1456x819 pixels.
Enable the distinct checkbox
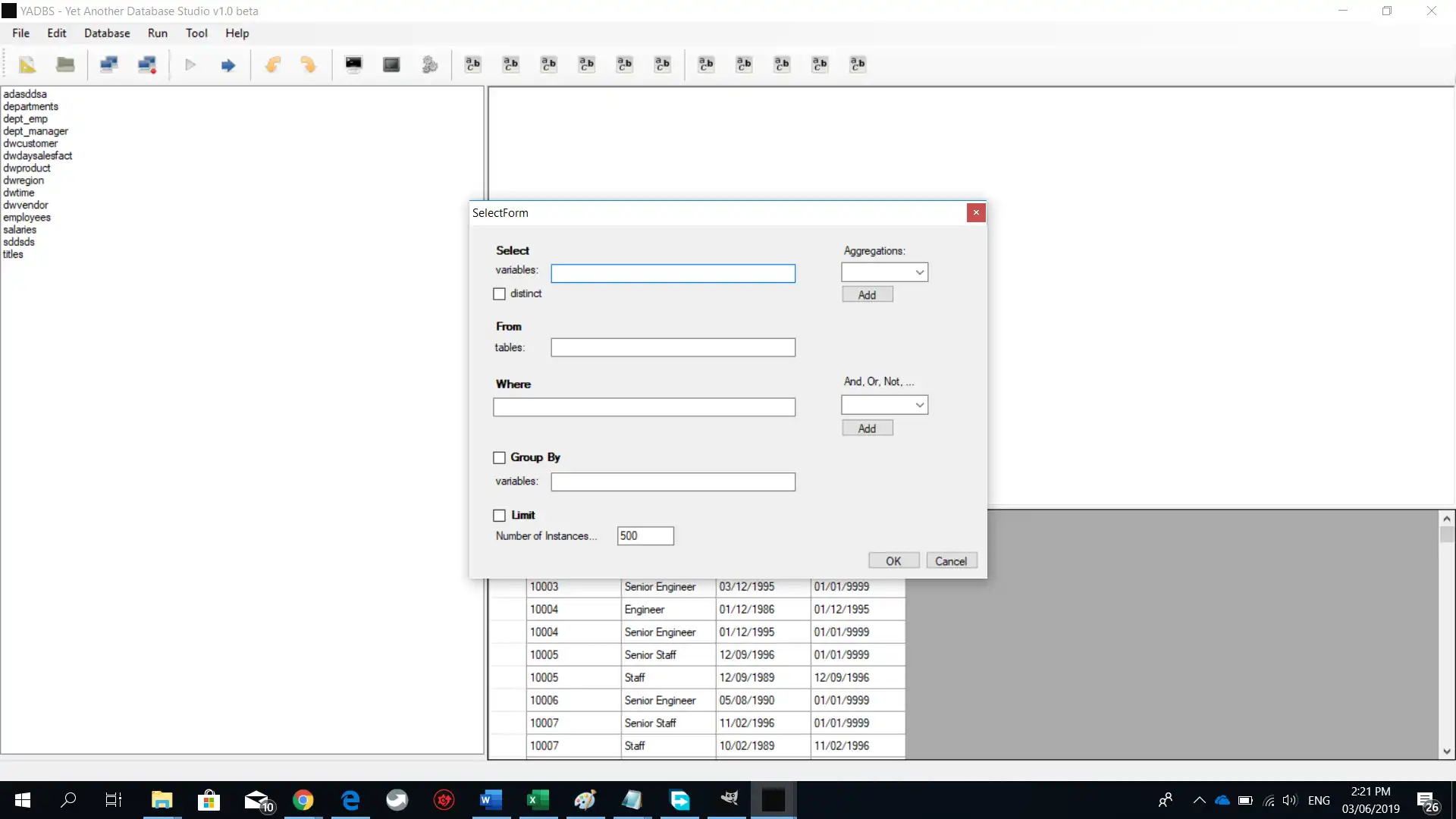tap(499, 294)
